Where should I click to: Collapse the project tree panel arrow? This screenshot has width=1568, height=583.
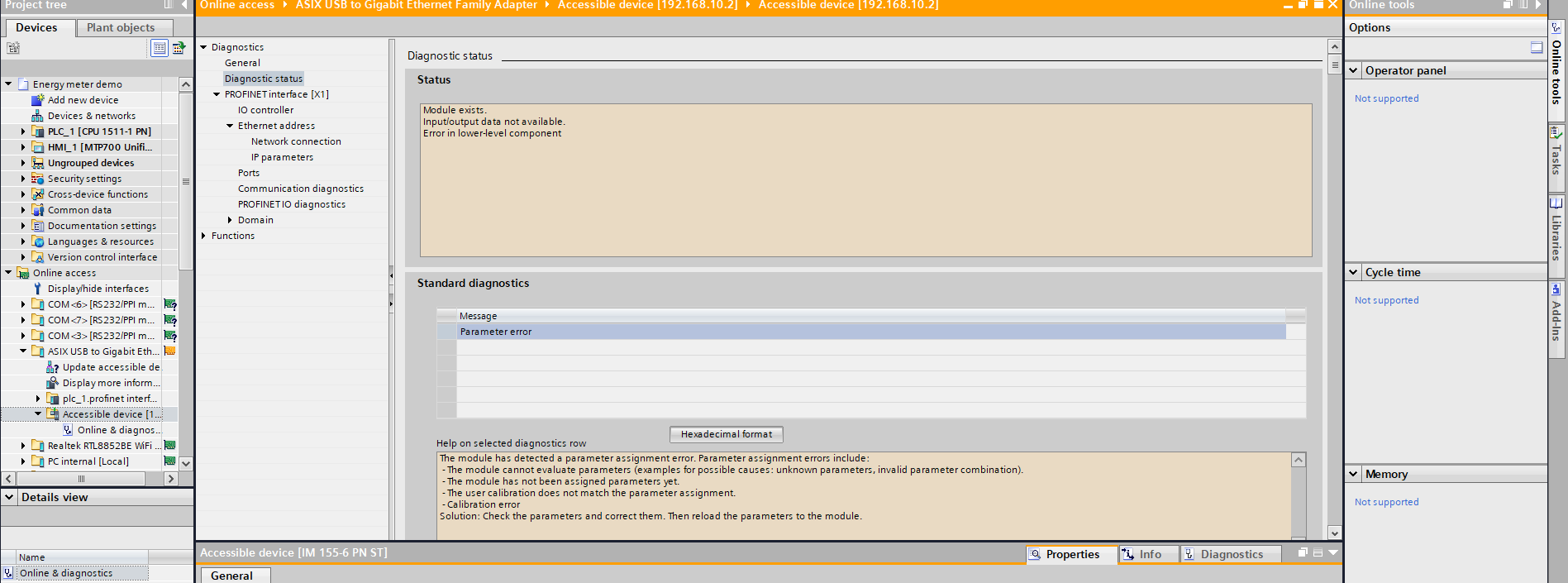(x=183, y=5)
